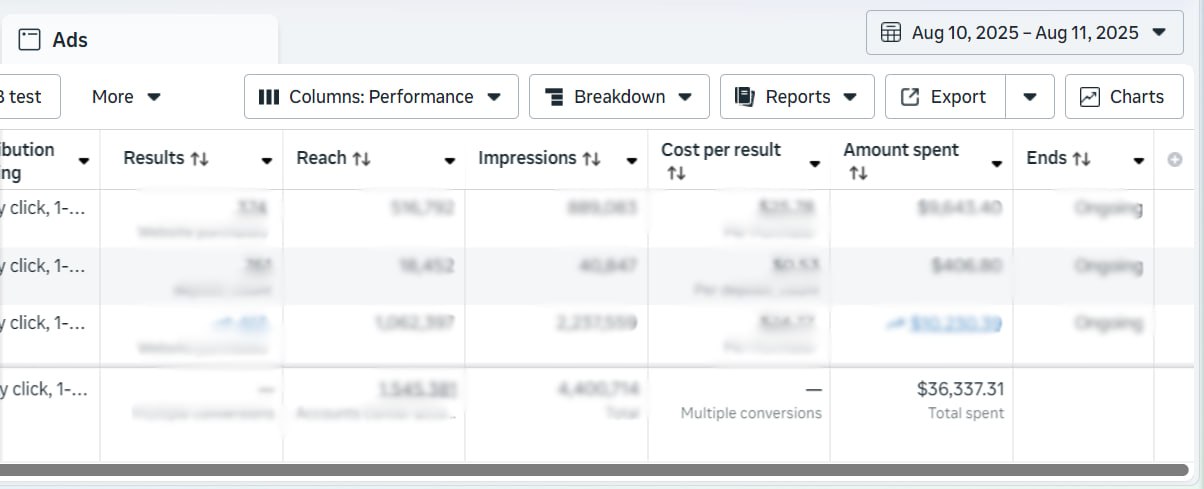The height and width of the screenshot is (489, 1204).
Task: Sort Reach column with arrows icon
Action: 362,159
